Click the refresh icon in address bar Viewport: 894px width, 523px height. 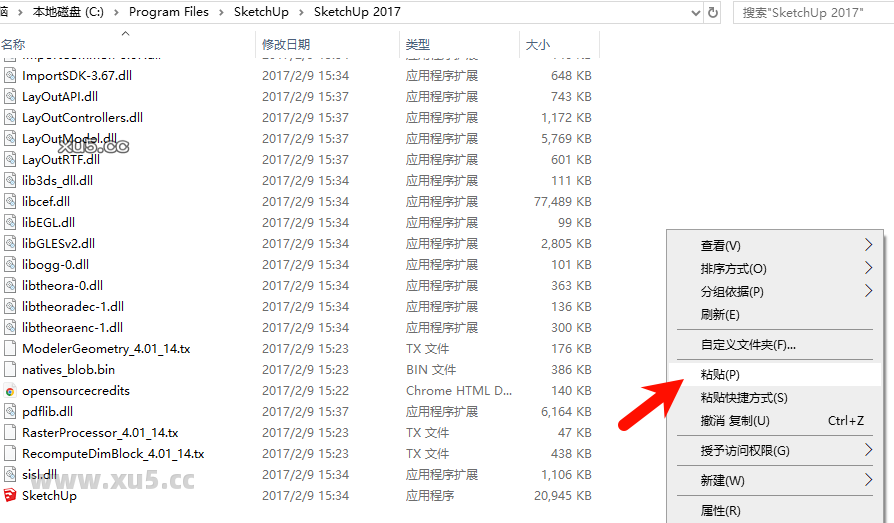click(x=713, y=12)
